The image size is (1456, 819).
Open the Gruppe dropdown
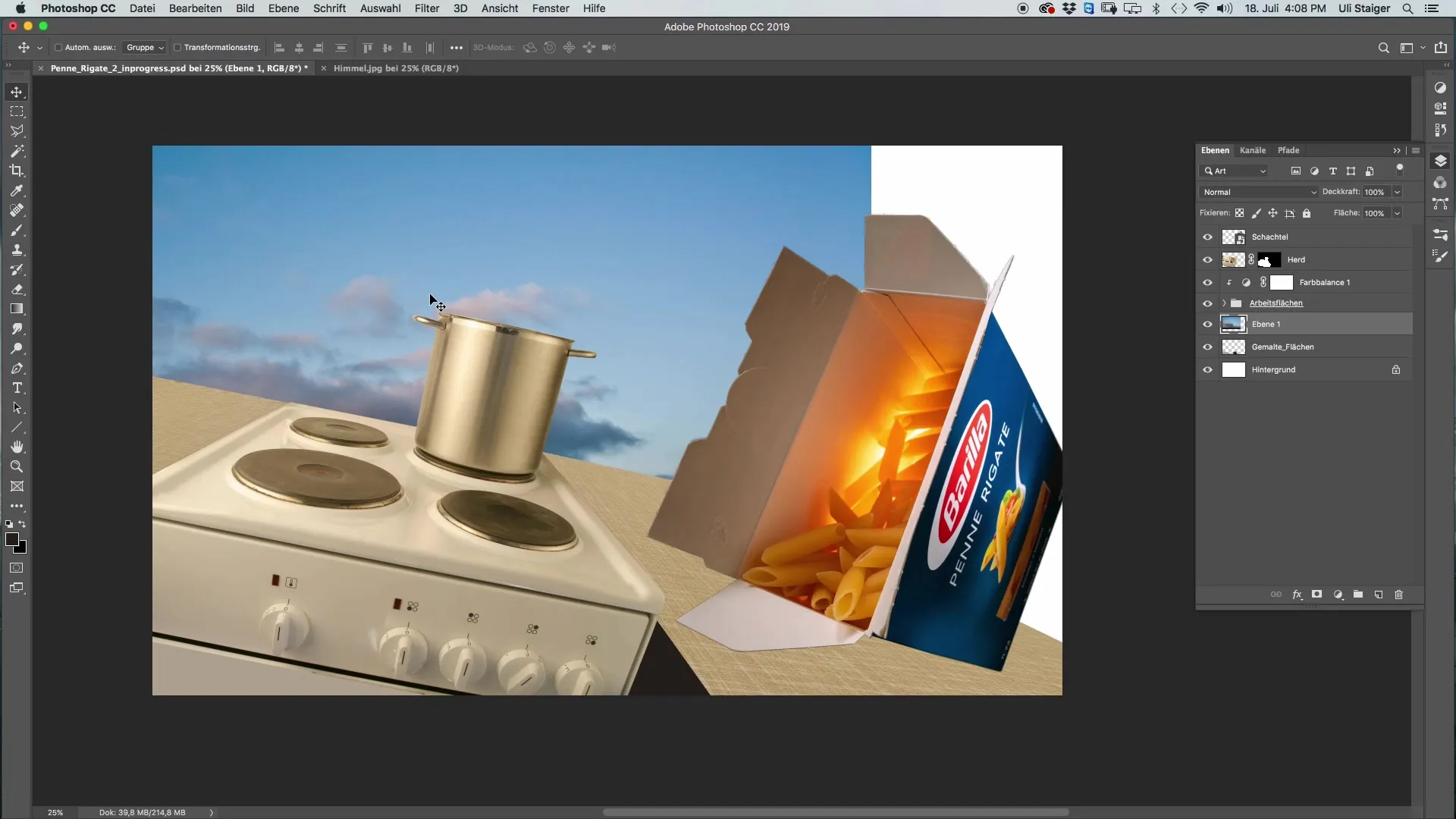coord(144,47)
